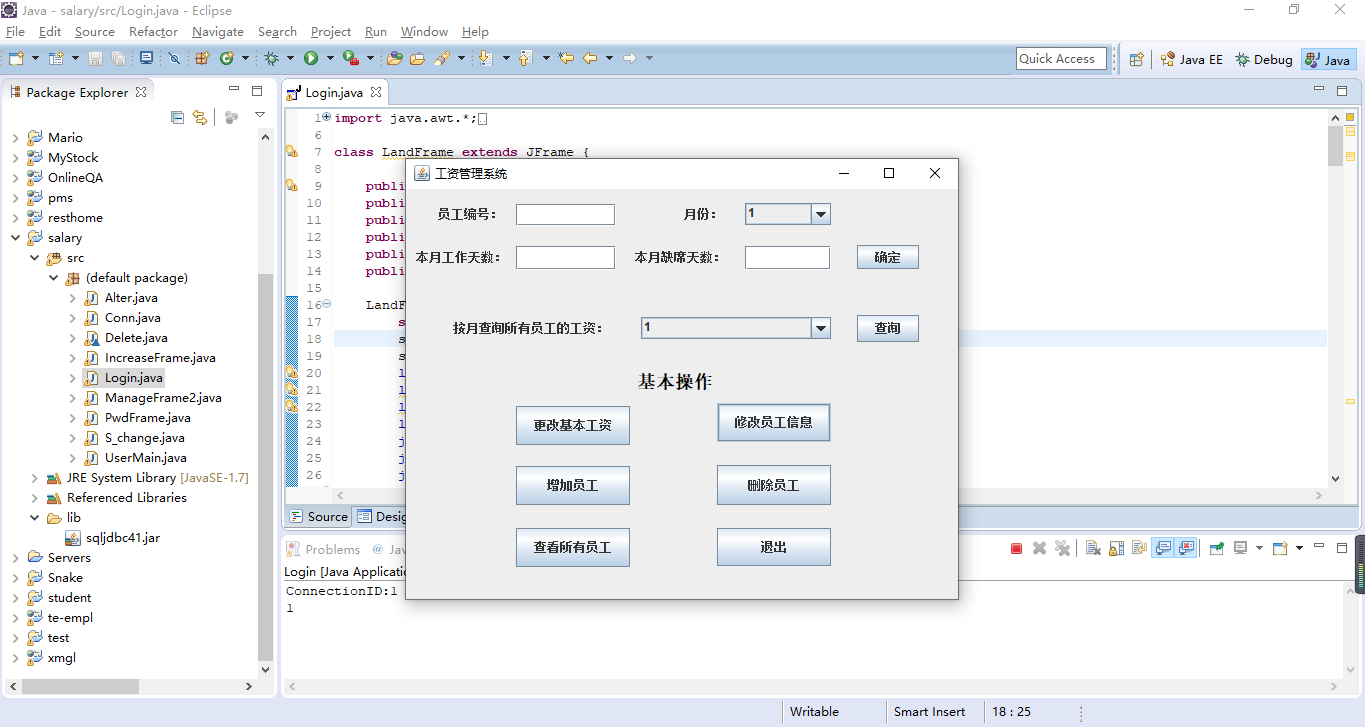Click the Debug bug icon in toolbar
The image size is (1365, 727).
coord(272,58)
